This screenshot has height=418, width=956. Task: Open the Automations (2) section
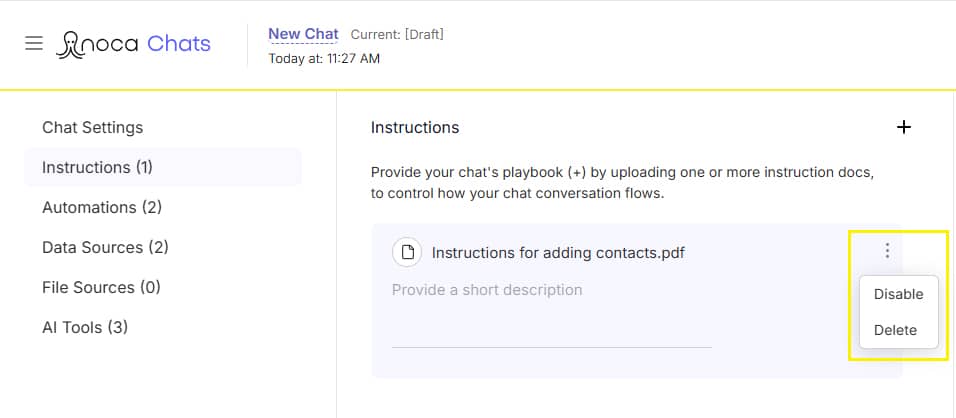(102, 207)
